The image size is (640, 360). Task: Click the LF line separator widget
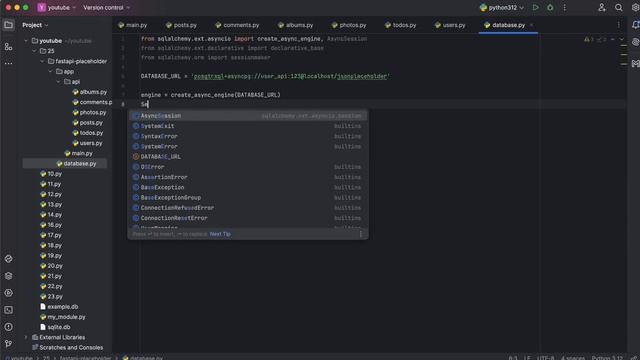point(527,358)
